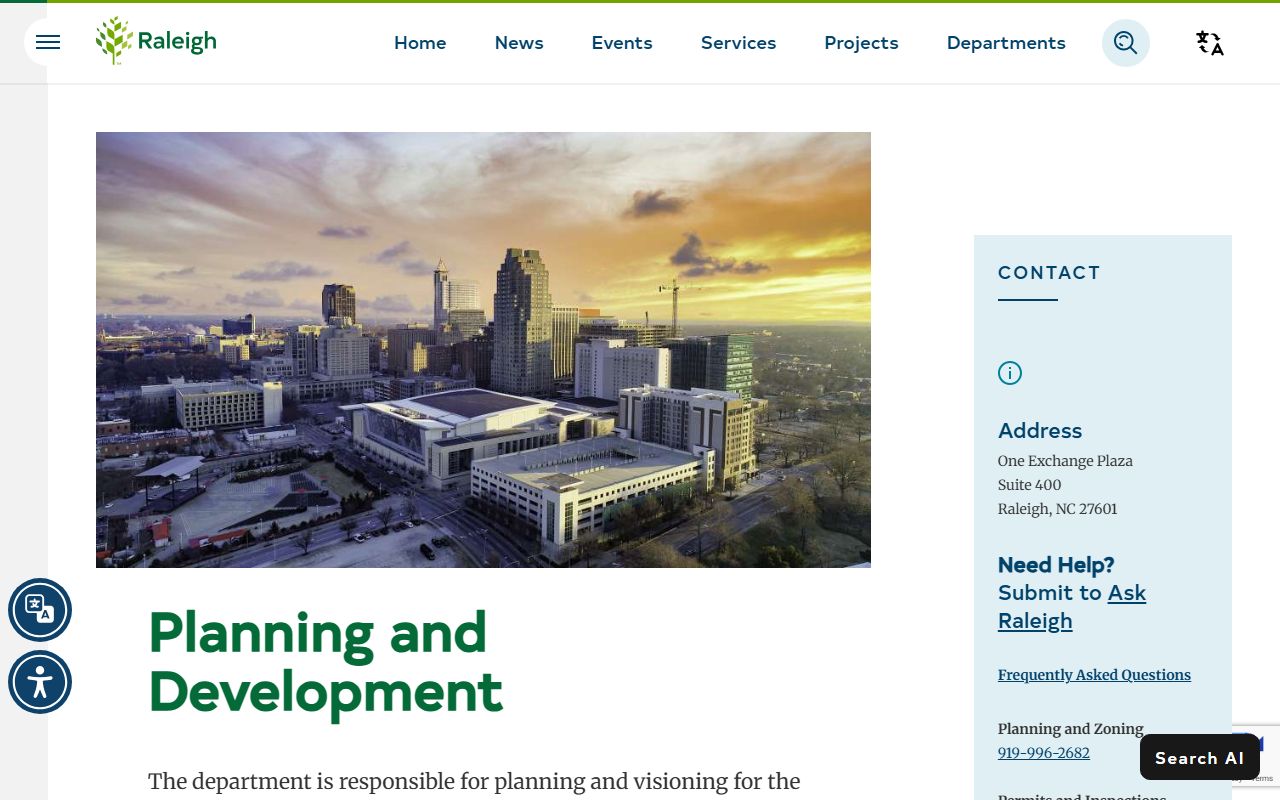Open the Departments menu item
The height and width of the screenshot is (800, 1280).
(x=1006, y=43)
